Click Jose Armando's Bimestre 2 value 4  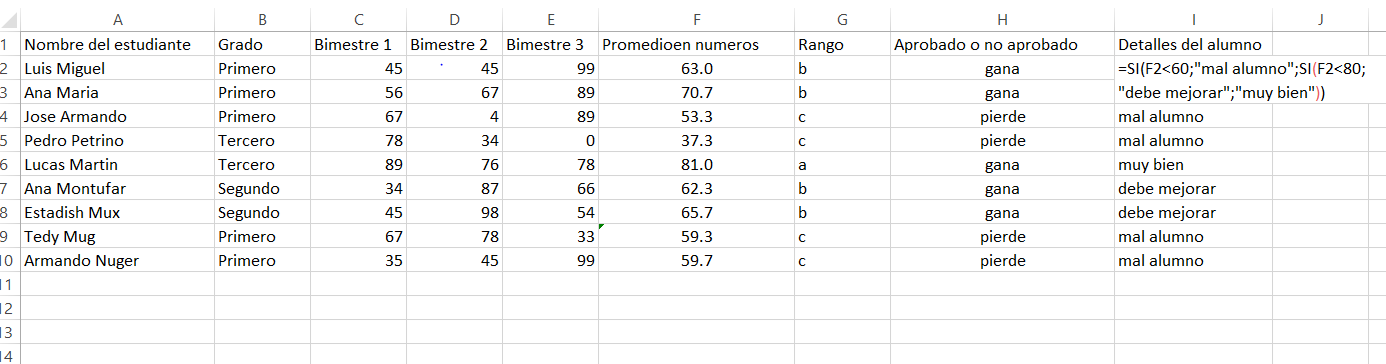coord(454,117)
